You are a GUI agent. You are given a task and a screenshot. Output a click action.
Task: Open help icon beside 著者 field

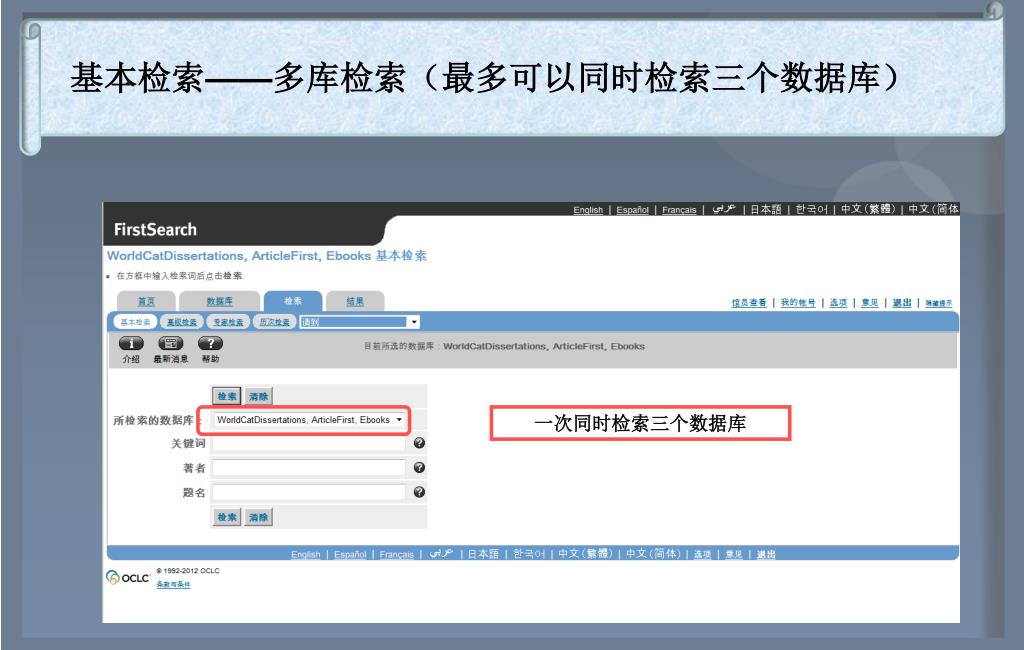(419, 468)
